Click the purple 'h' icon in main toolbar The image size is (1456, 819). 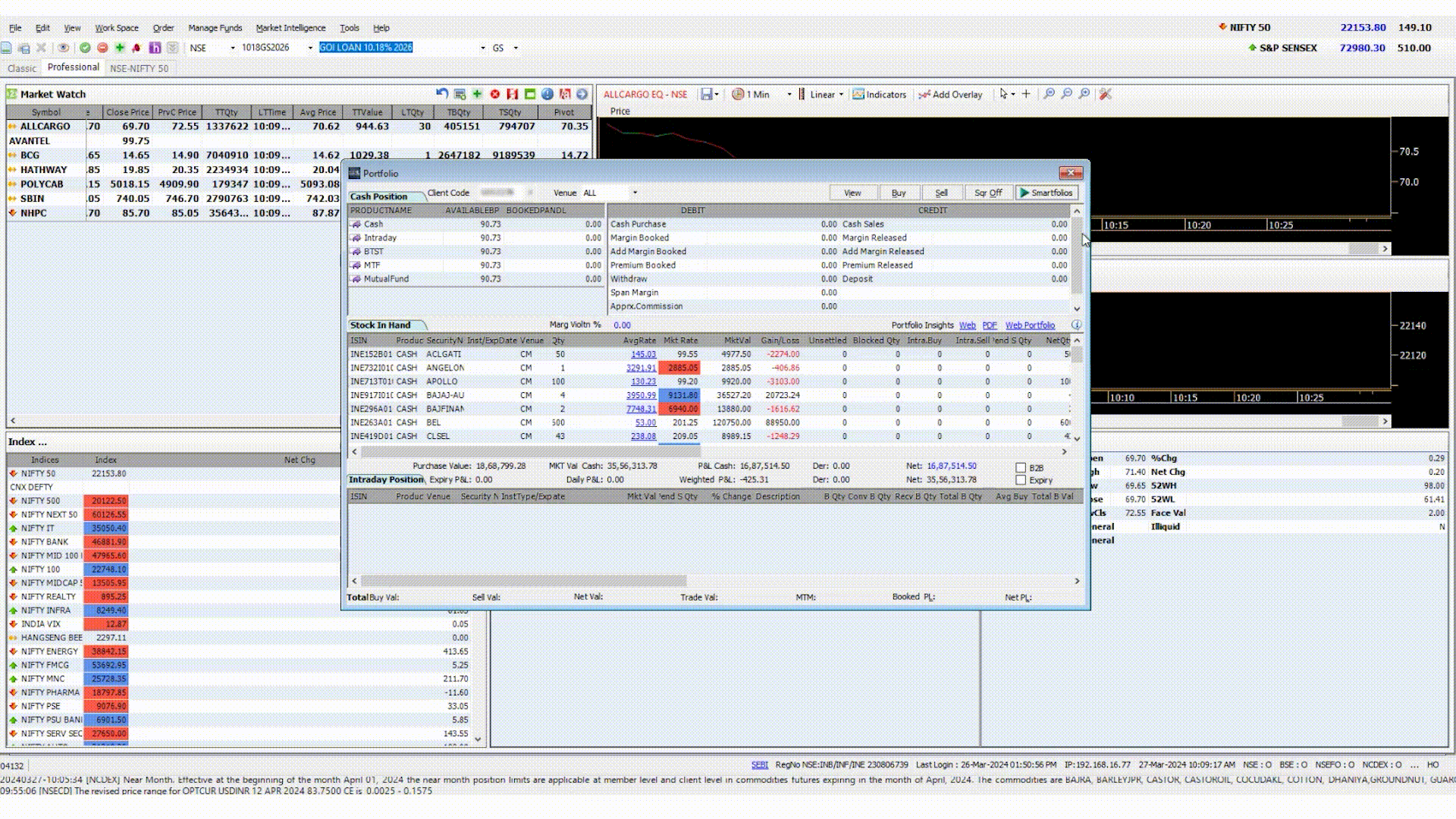pos(155,48)
